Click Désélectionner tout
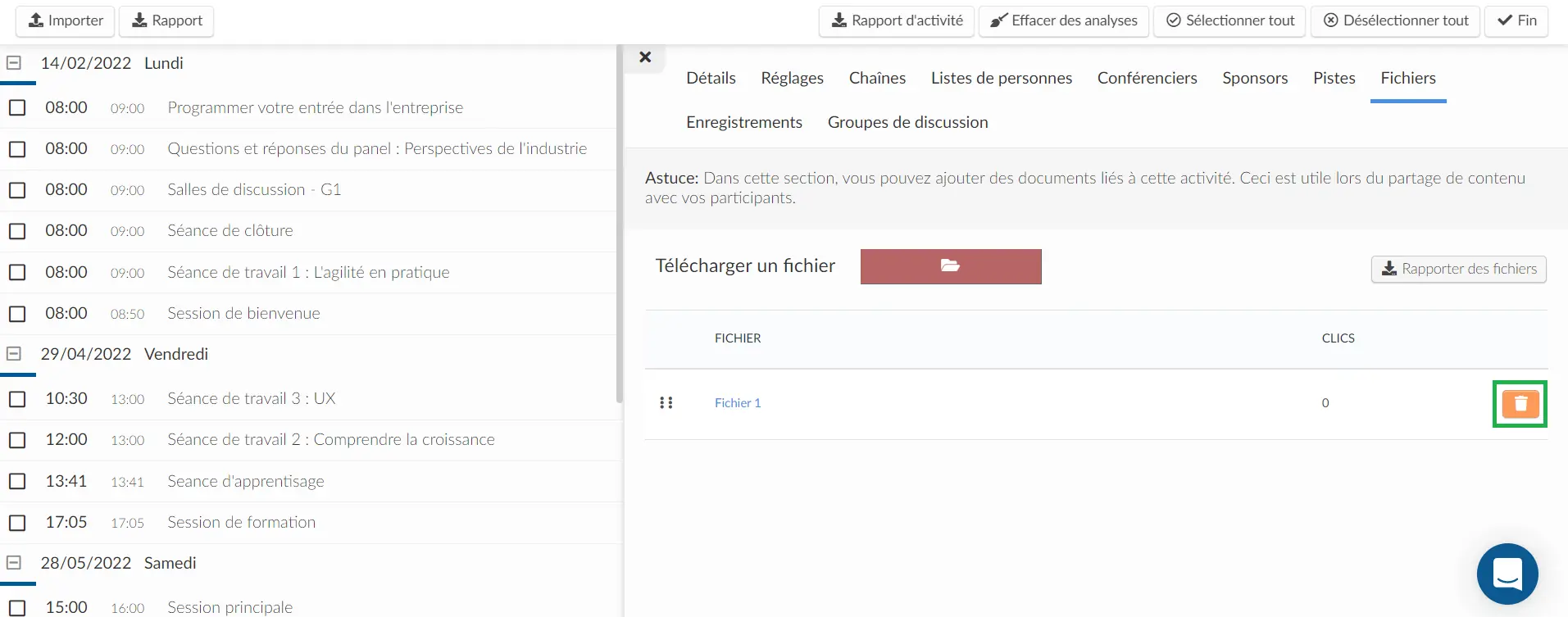The image size is (1568, 617). point(1396,20)
